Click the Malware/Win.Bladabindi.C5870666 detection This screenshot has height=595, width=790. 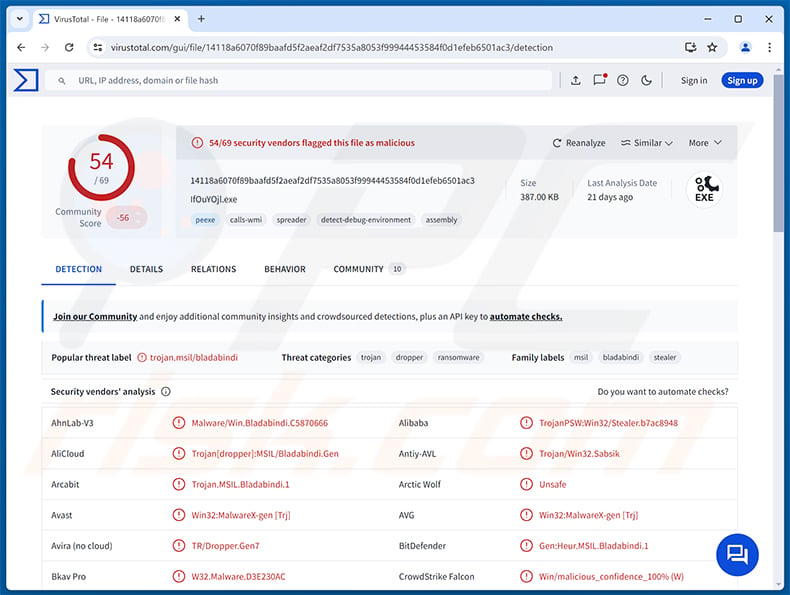point(259,423)
